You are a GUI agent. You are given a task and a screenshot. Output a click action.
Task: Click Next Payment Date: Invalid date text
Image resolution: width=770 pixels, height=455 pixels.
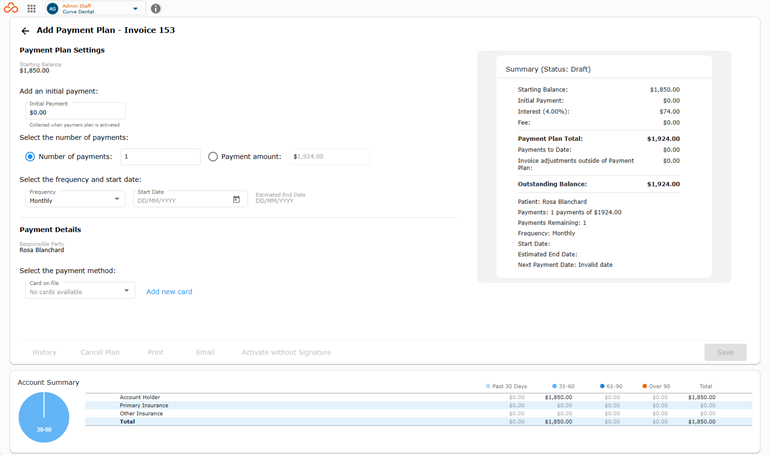point(565,265)
